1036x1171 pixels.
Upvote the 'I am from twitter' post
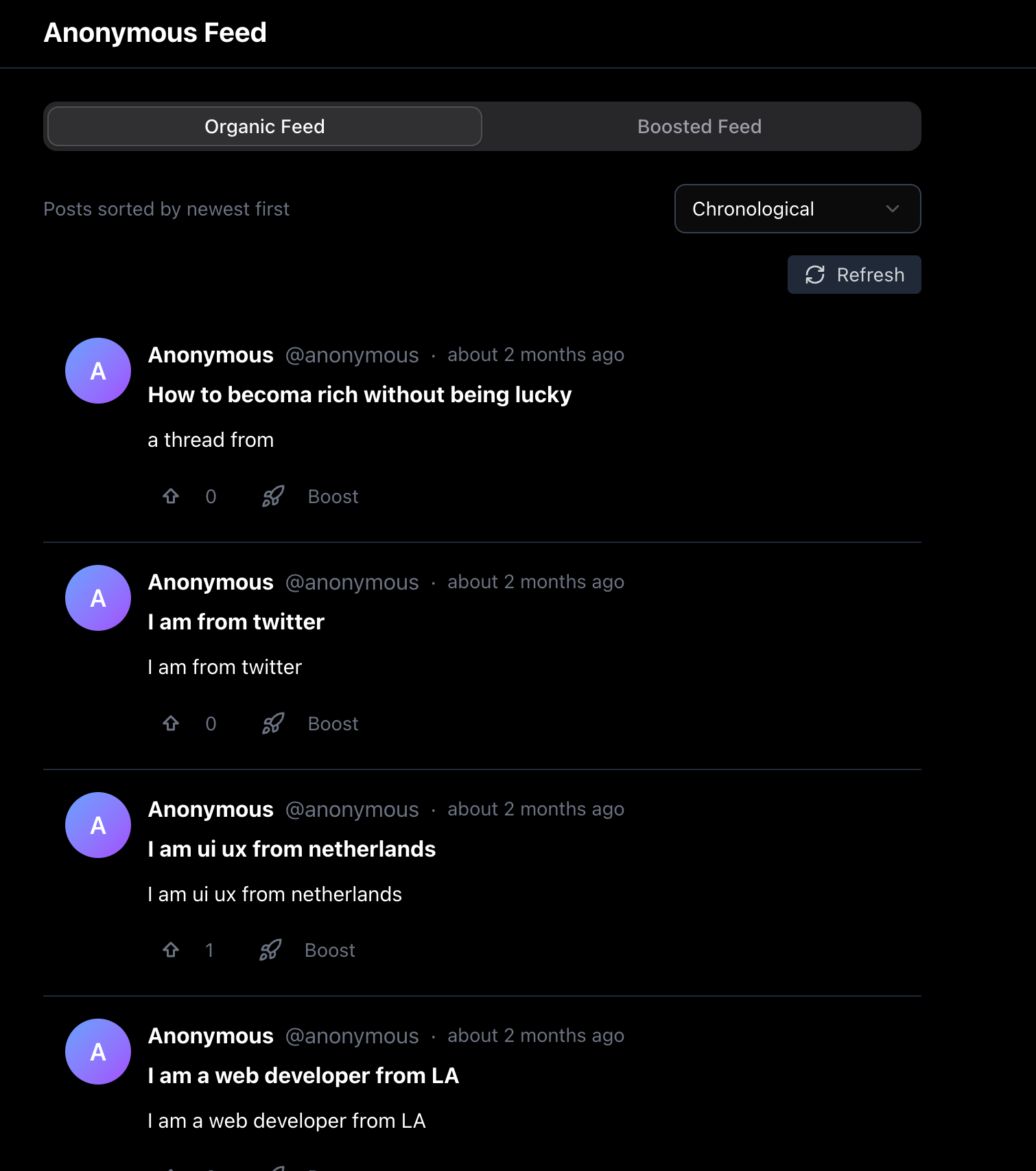pos(171,723)
